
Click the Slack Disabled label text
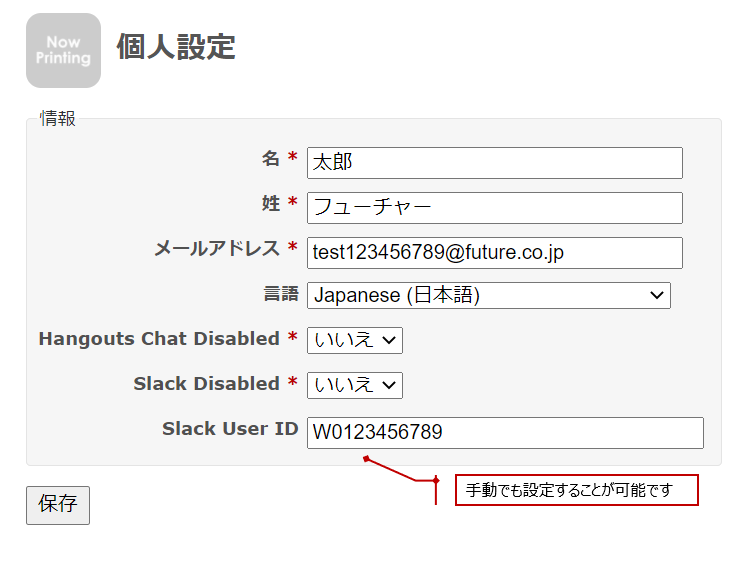coord(206,383)
